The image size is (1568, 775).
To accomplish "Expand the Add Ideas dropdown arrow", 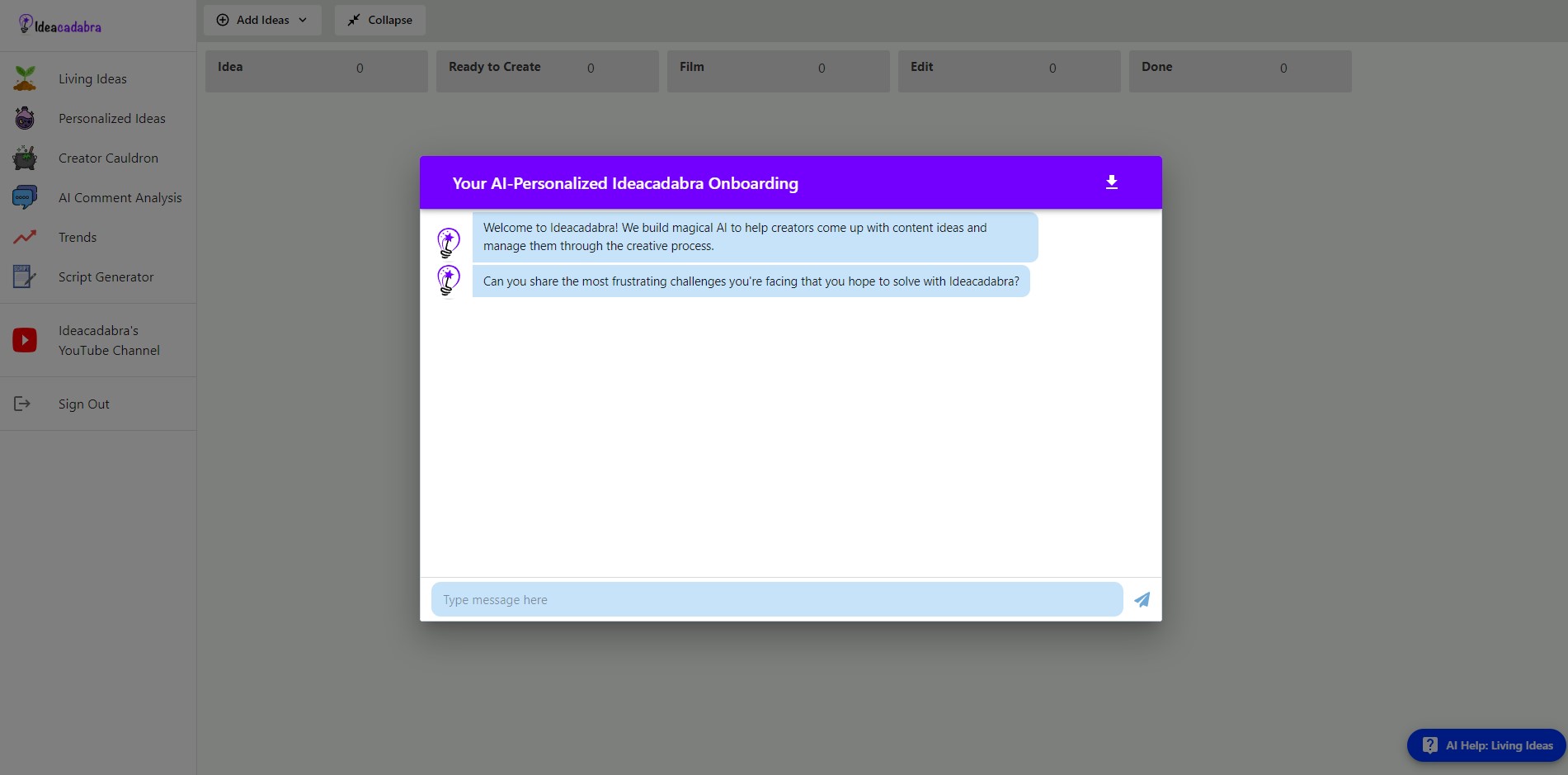I will click(x=303, y=20).
